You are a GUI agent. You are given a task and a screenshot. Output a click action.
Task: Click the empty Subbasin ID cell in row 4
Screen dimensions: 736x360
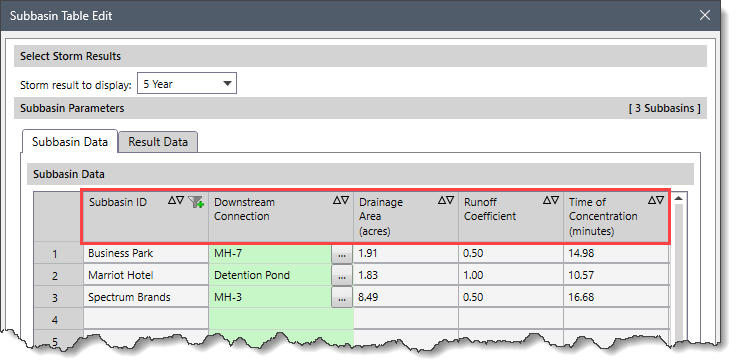[146, 320]
